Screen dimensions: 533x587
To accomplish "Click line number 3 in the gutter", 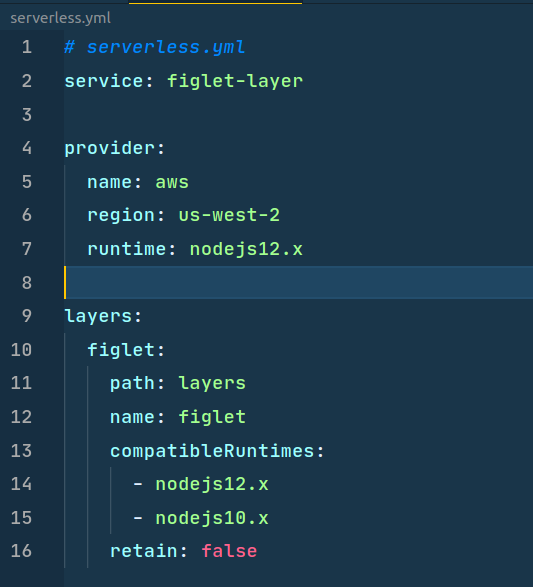I will (27, 115).
